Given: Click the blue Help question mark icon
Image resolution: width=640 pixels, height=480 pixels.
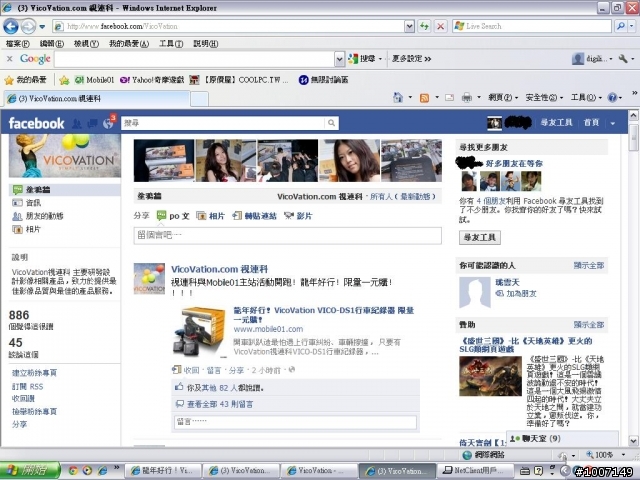Looking at the screenshot, I should 612,98.
